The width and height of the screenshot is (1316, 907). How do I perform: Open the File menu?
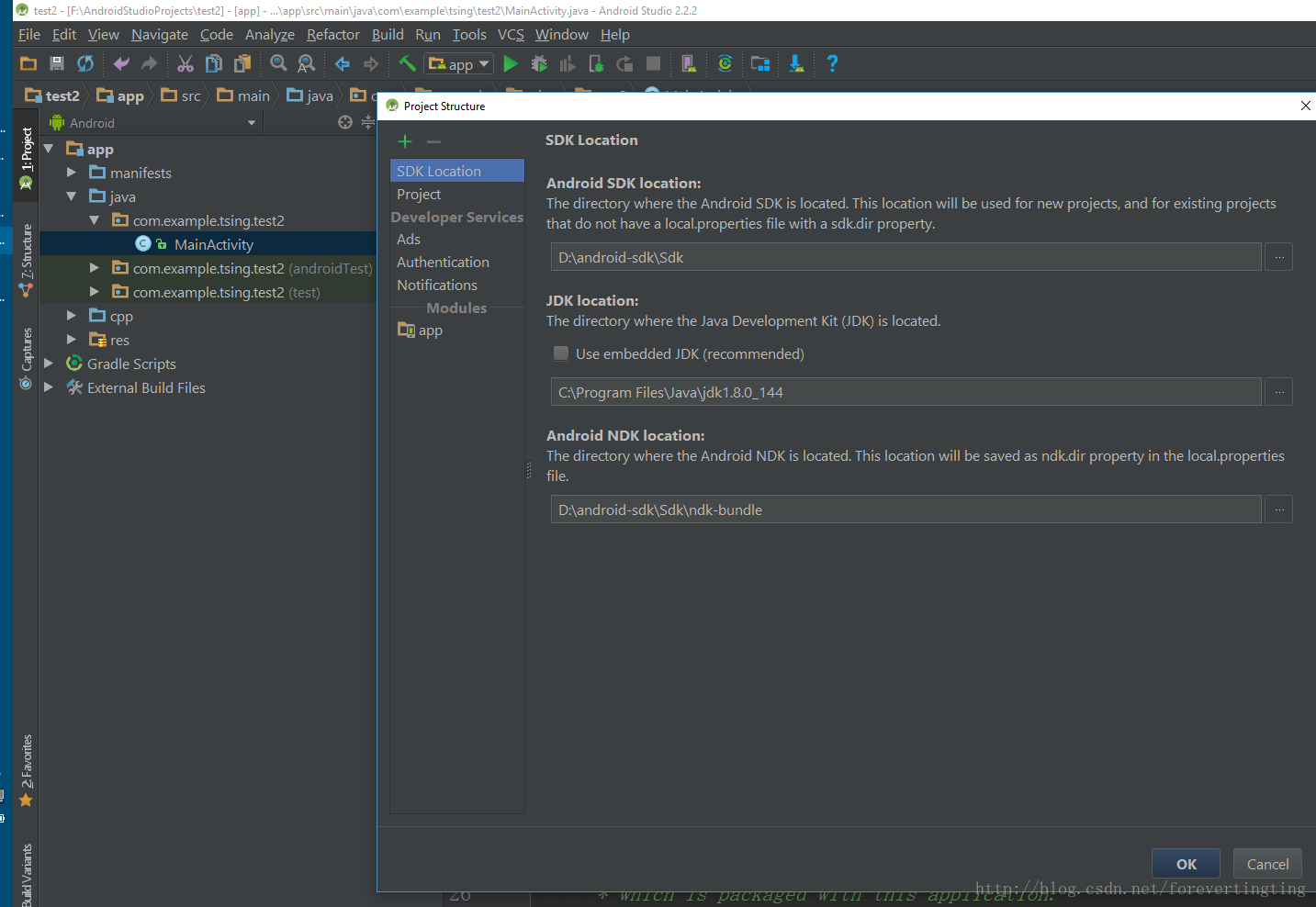(x=29, y=34)
